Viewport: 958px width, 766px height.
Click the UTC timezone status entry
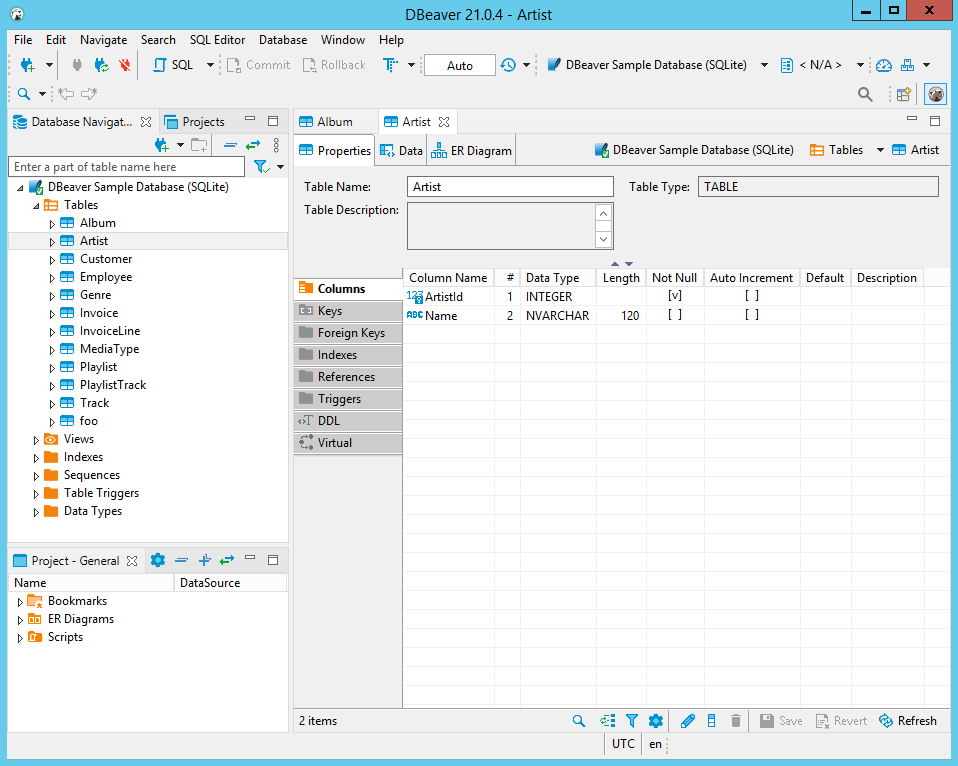click(623, 744)
